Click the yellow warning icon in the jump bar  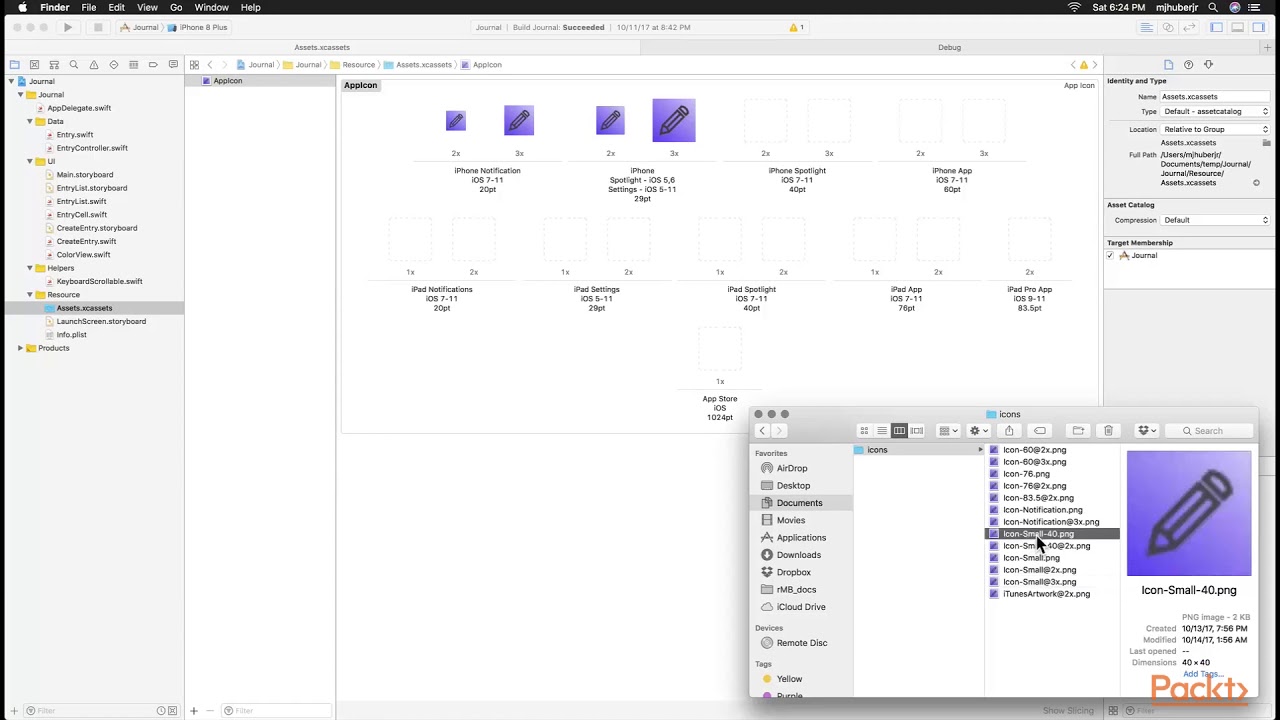1083,65
